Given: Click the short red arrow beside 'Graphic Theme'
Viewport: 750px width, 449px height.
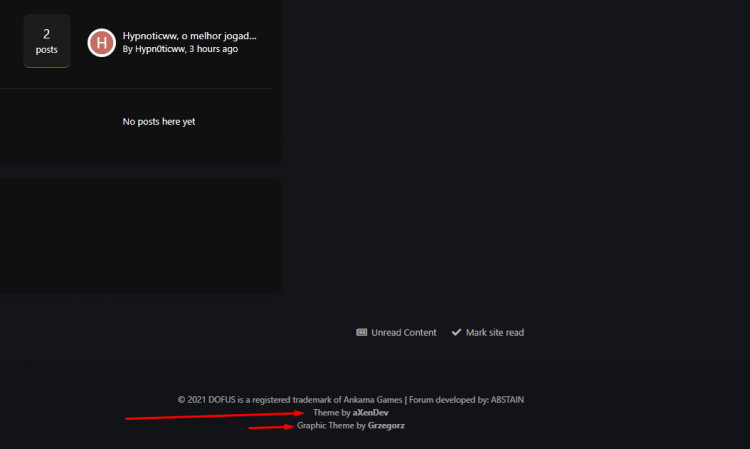Looking at the screenshot, I should pyautogui.click(x=271, y=427).
